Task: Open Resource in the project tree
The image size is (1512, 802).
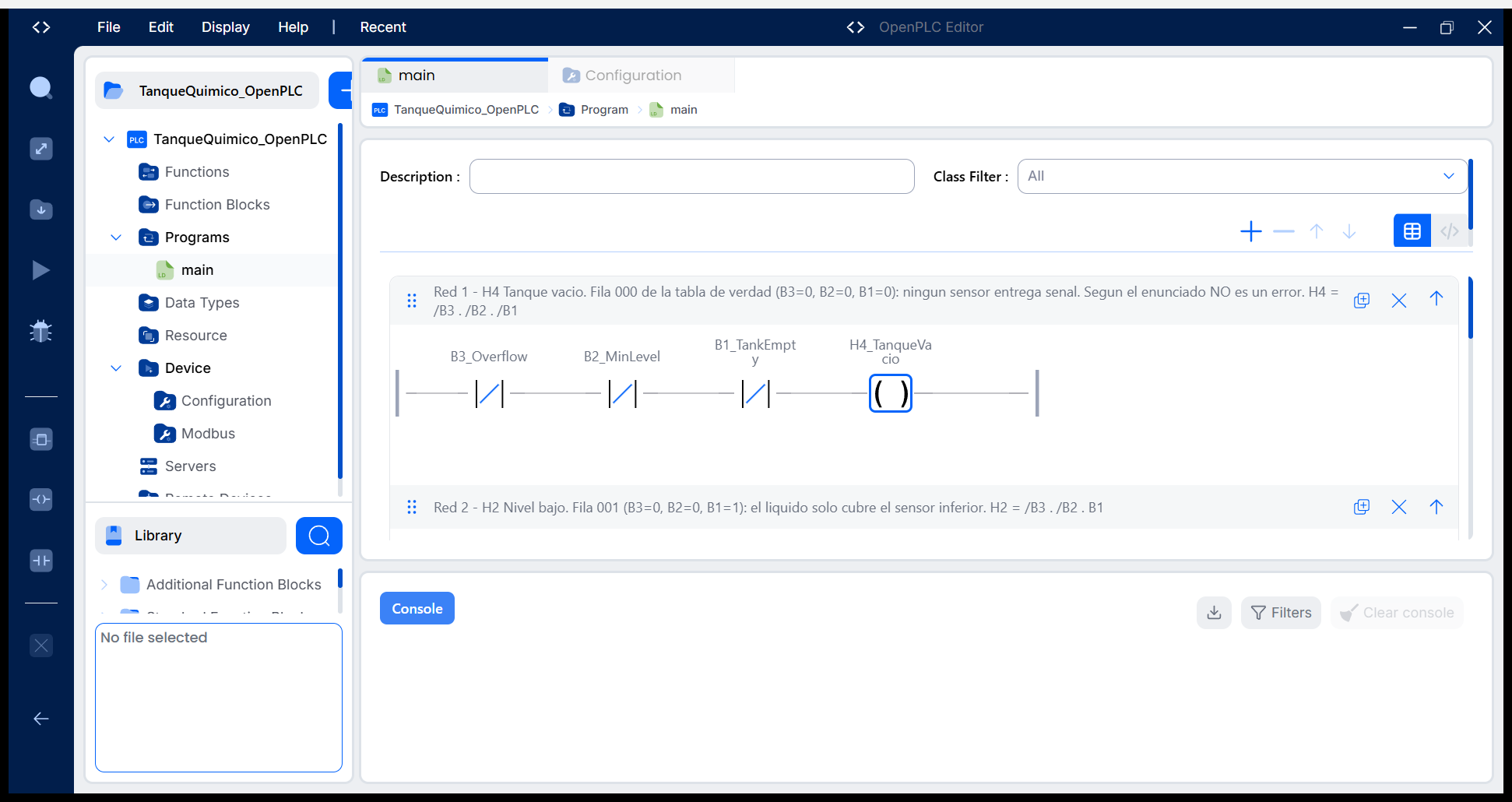Action: (x=196, y=336)
